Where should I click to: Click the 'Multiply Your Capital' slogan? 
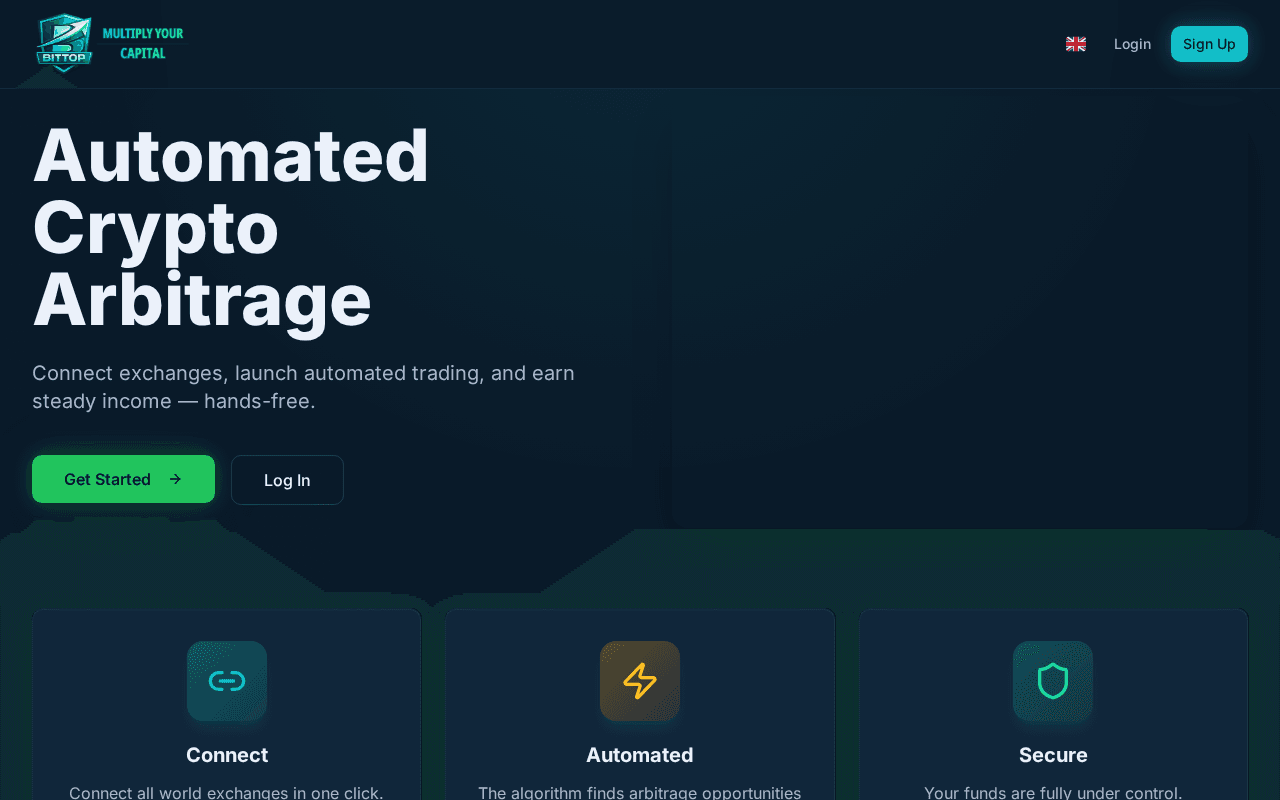coord(143,43)
